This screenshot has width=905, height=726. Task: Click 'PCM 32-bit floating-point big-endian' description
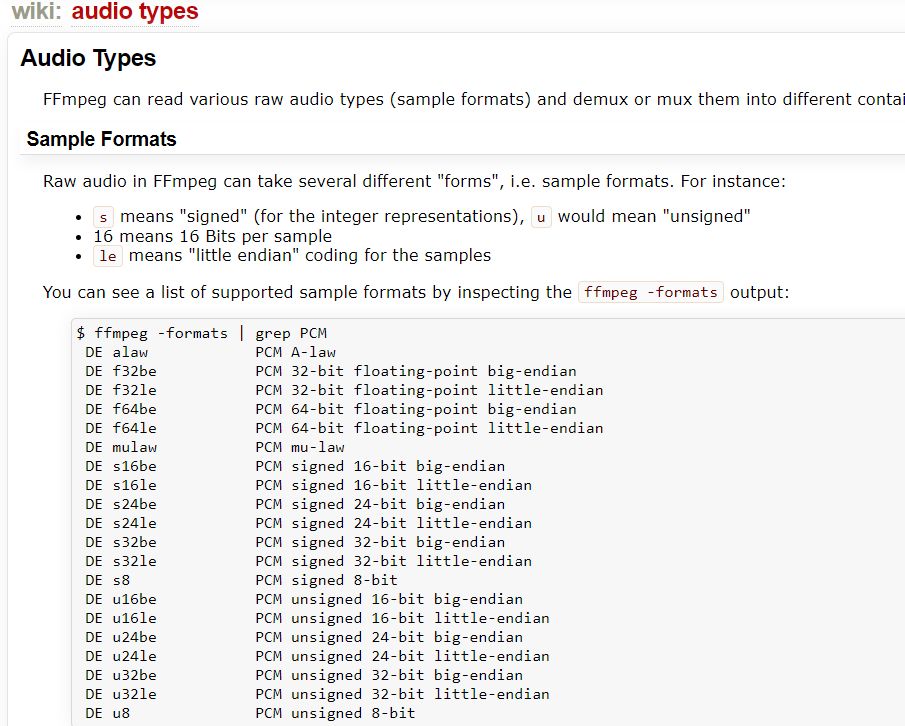pyautogui.click(x=416, y=371)
